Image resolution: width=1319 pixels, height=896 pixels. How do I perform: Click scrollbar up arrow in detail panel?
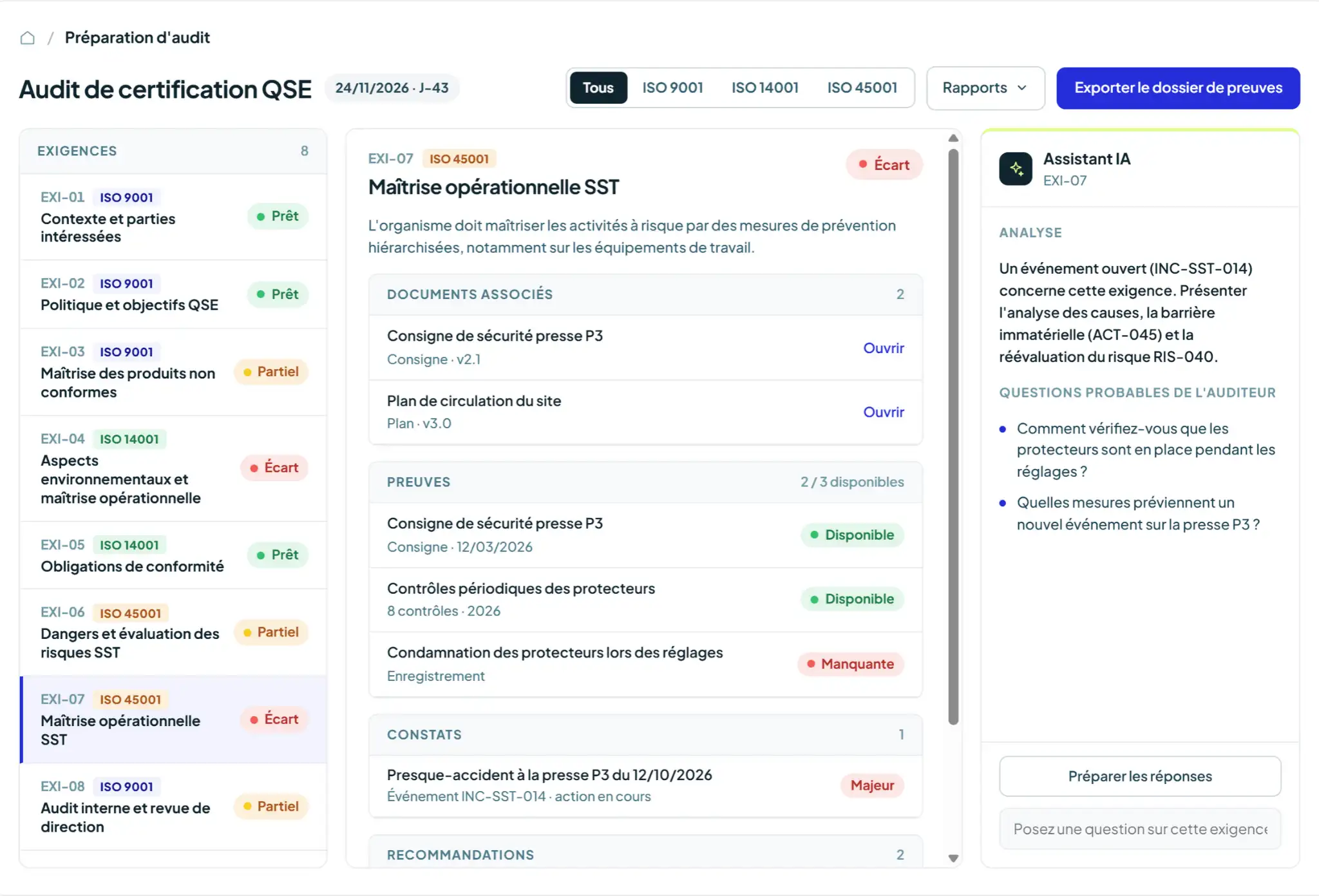[x=953, y=138]
